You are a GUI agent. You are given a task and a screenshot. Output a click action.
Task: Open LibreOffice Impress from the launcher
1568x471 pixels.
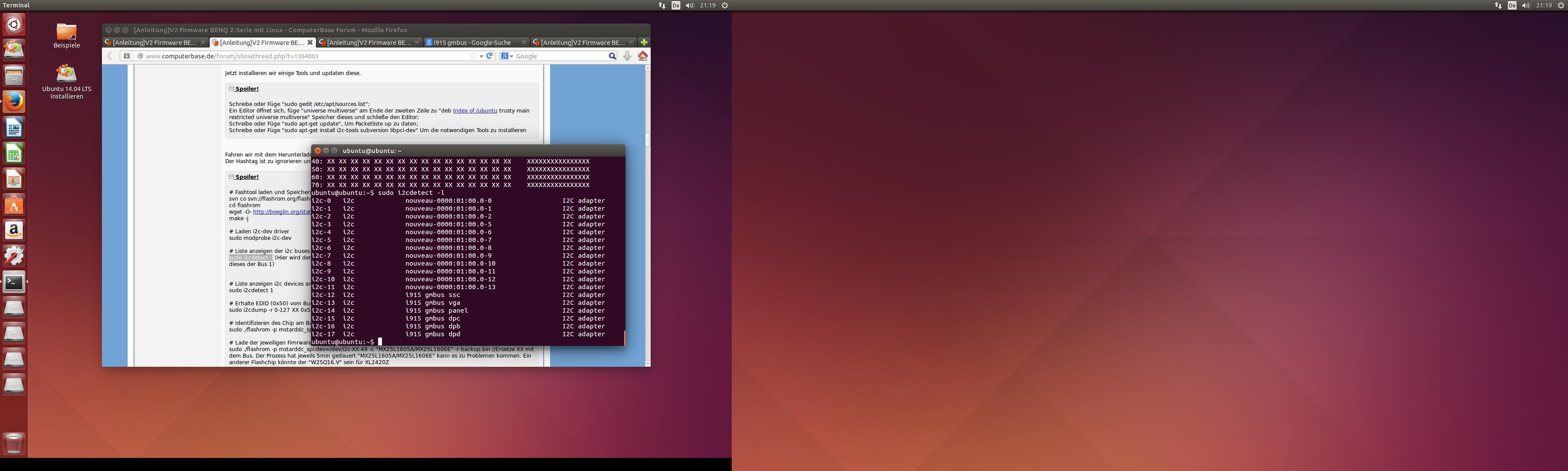tap(14, 179)
